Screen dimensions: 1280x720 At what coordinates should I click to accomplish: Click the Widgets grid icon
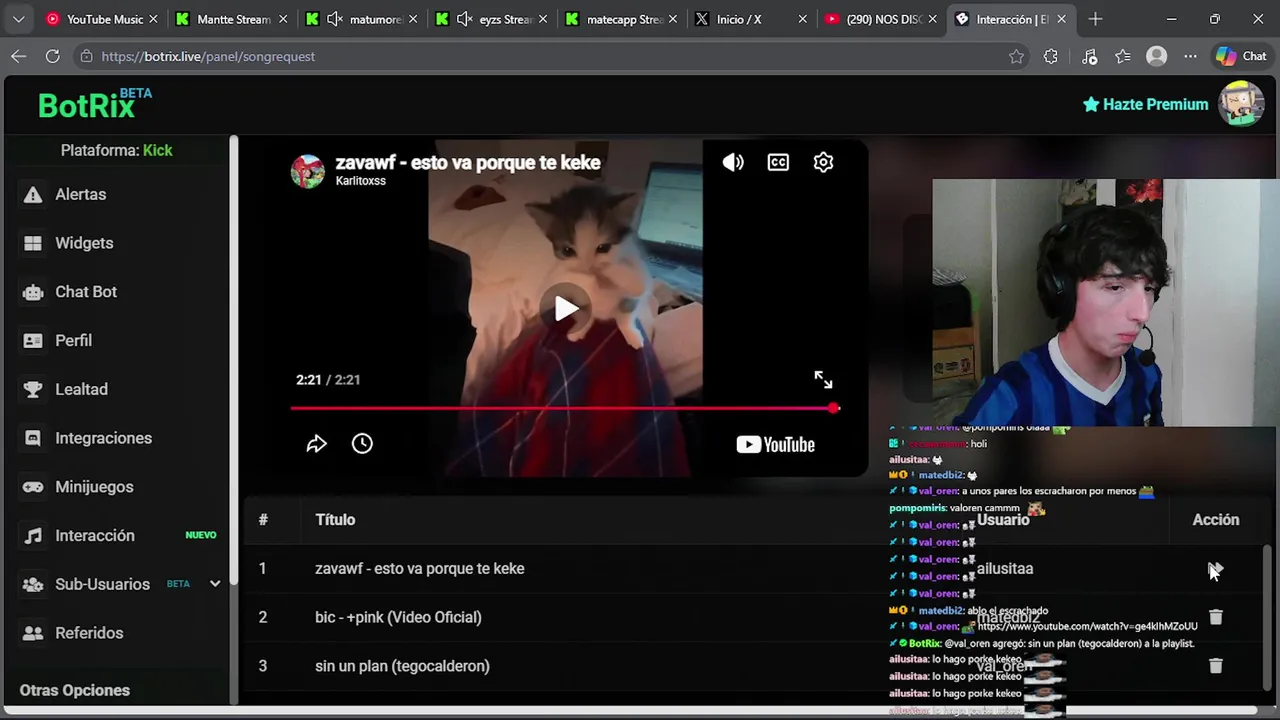click(x=33, y=243)
